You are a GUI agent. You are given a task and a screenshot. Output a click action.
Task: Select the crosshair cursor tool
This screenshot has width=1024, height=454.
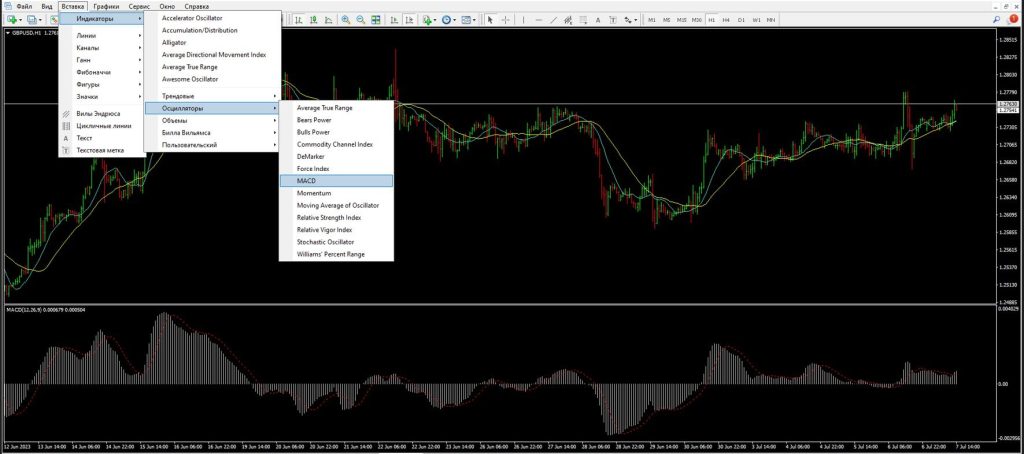[504, 19]
